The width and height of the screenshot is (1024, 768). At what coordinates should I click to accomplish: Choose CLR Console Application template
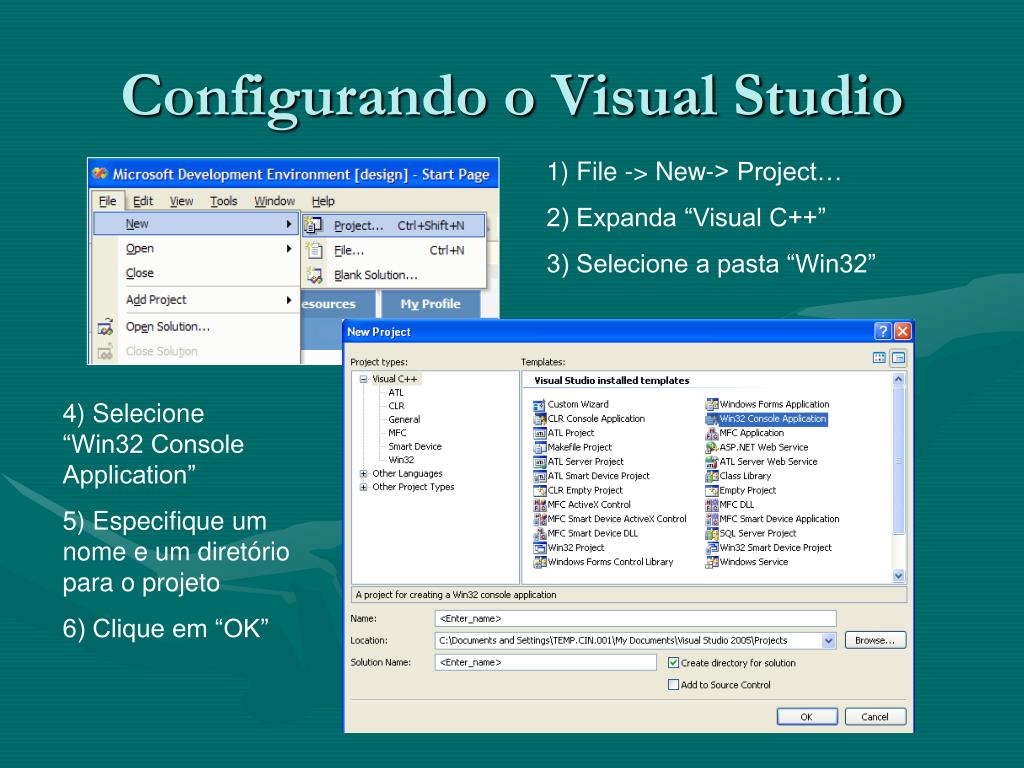pos(589,419)
